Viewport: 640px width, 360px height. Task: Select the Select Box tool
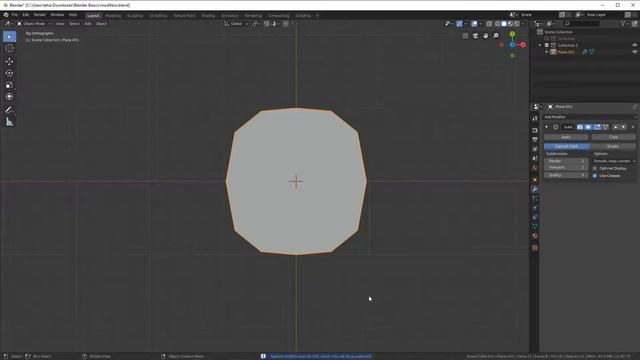coord(9,36)
